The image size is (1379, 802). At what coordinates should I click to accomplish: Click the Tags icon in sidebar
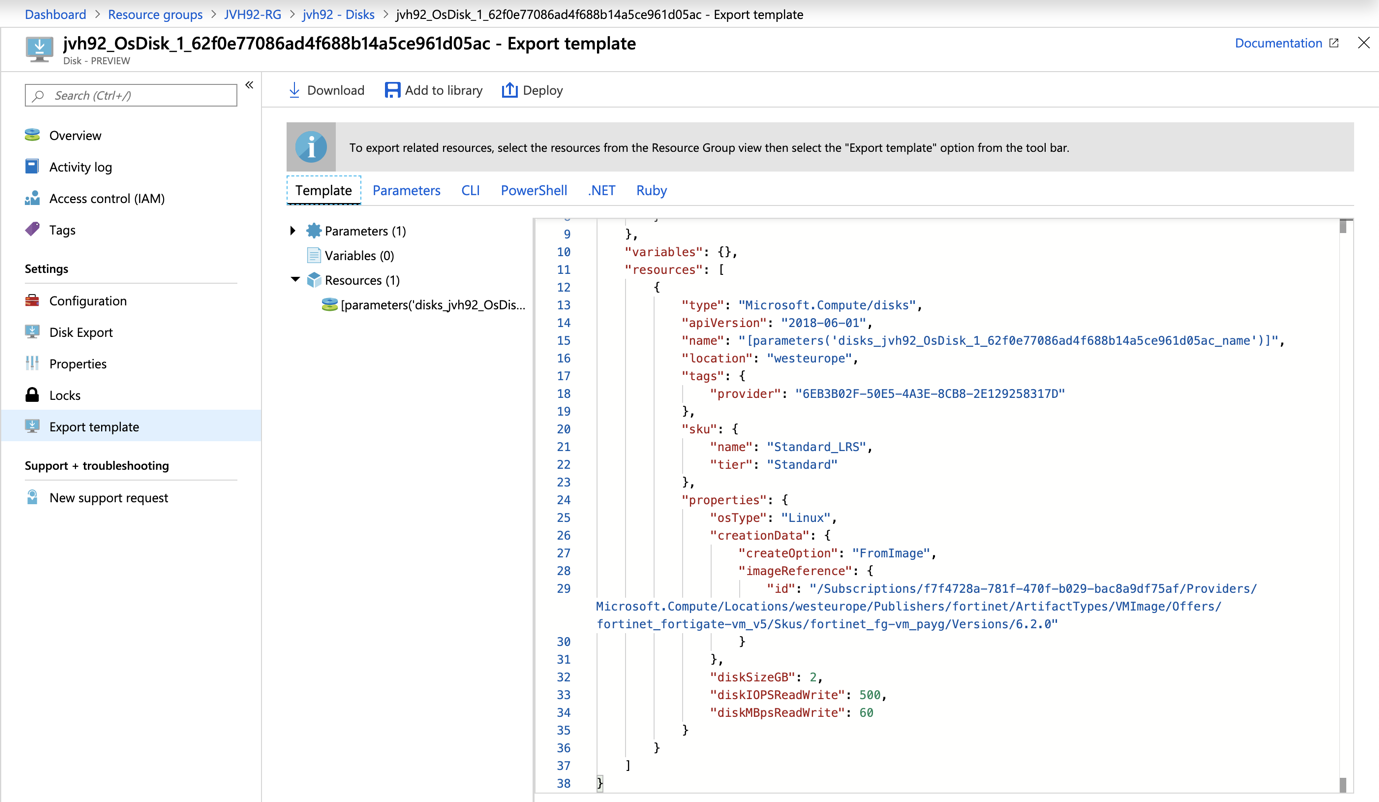tap(32, 230)
